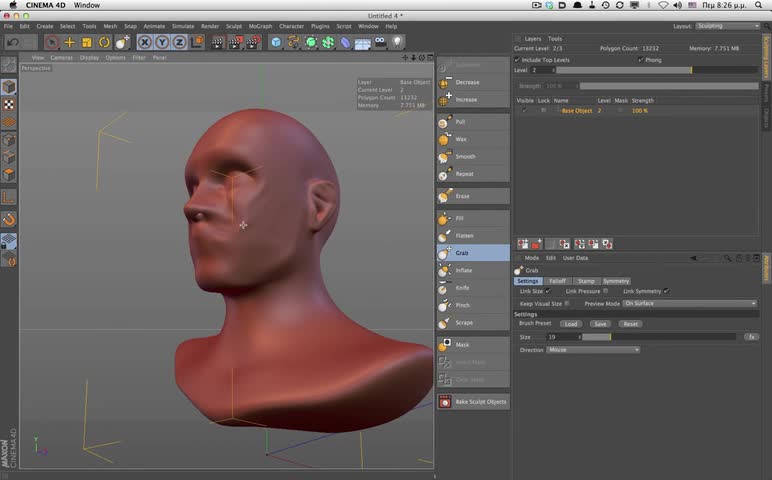772x480 pixels.
Task: Click the Load brush preset button
Action: pos(570,324)
